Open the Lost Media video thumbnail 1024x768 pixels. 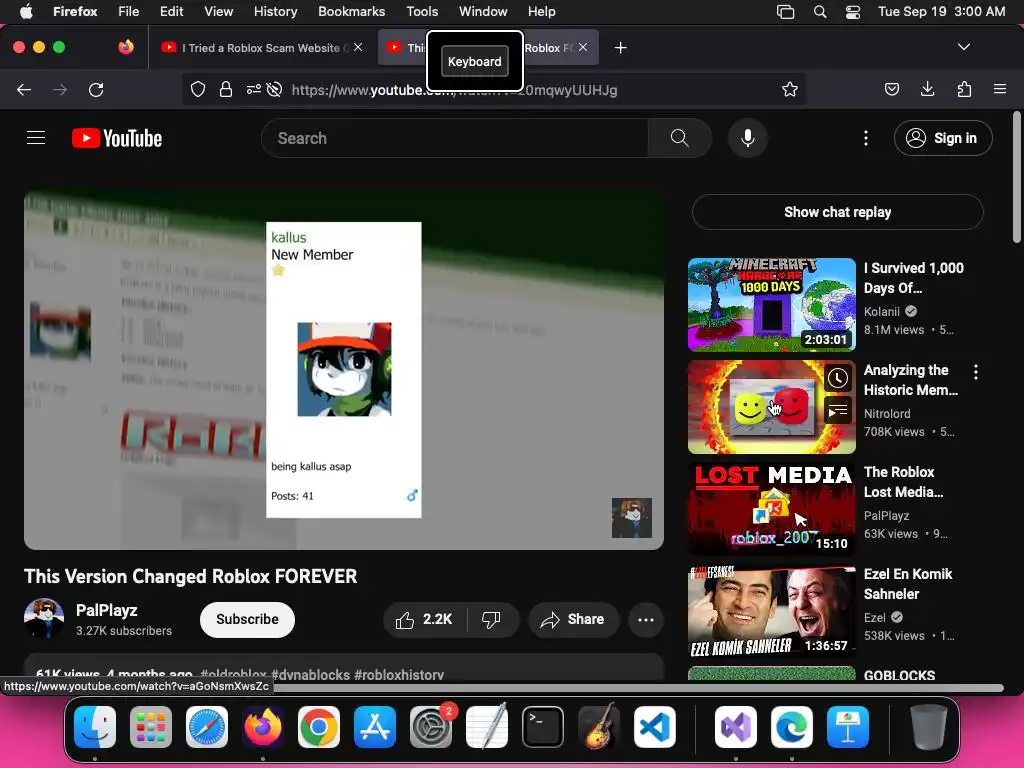[771, 509]
